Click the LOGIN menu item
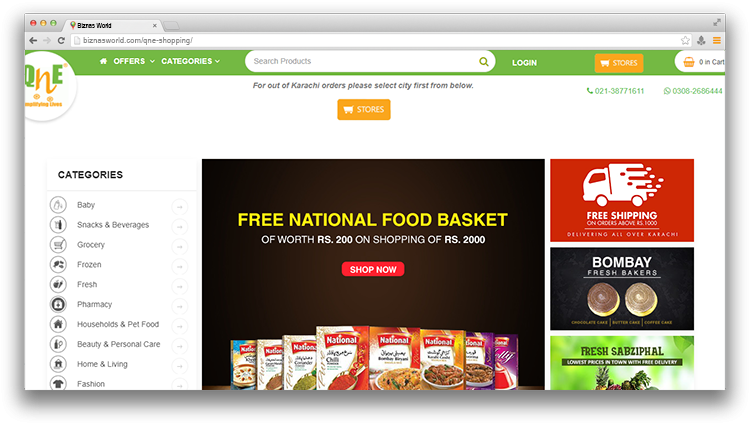Viewport: 750px width, 425px height. [524, 63]
